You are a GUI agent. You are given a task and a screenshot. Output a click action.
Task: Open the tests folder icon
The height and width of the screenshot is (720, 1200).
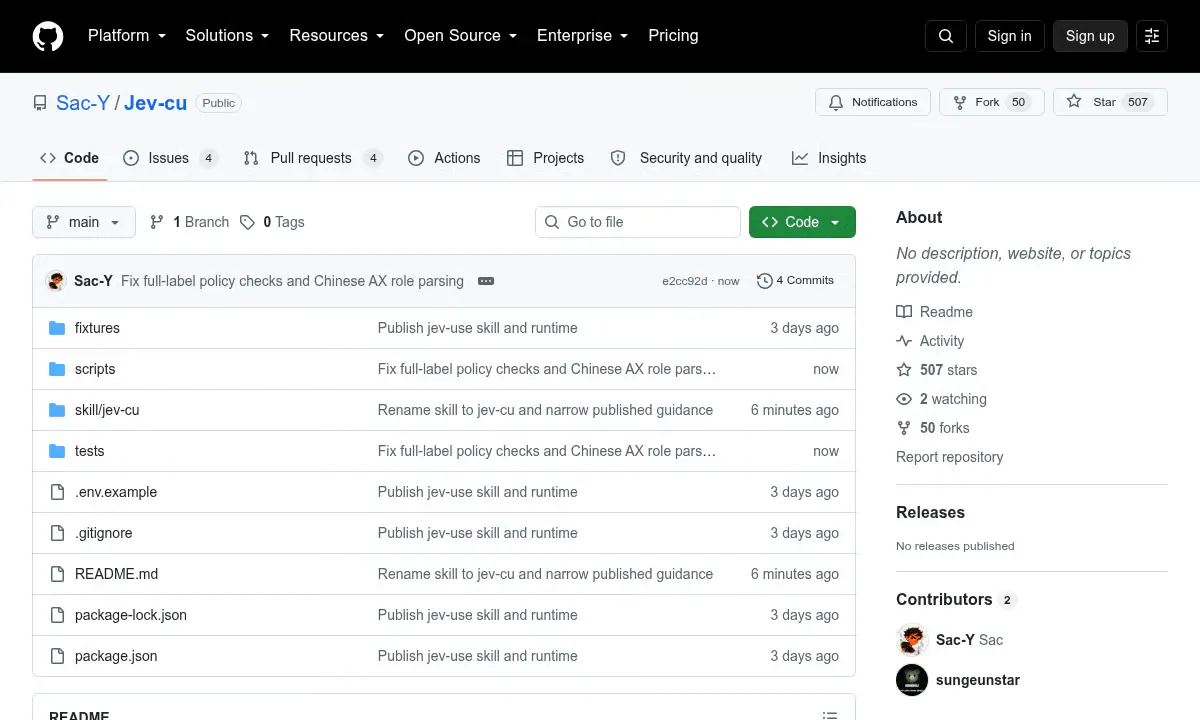[x=57, y=451]
